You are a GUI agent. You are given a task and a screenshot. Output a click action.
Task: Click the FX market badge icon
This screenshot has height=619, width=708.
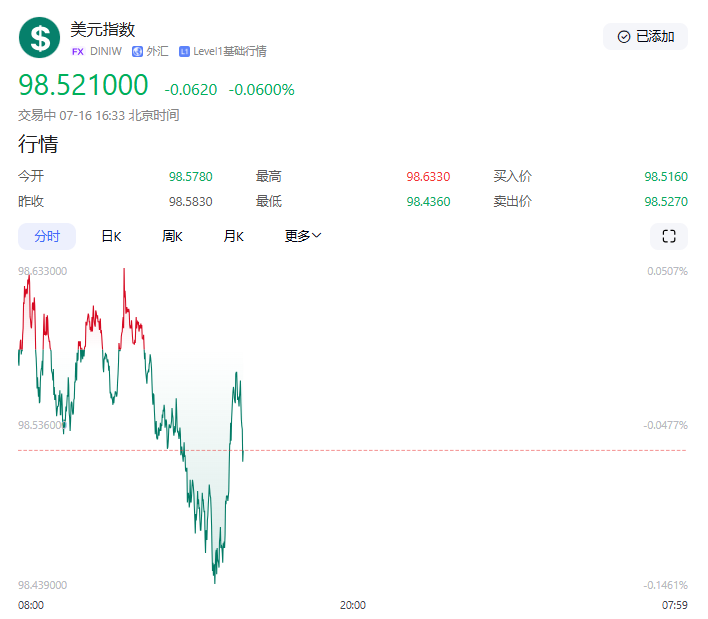tap(78, 51)
